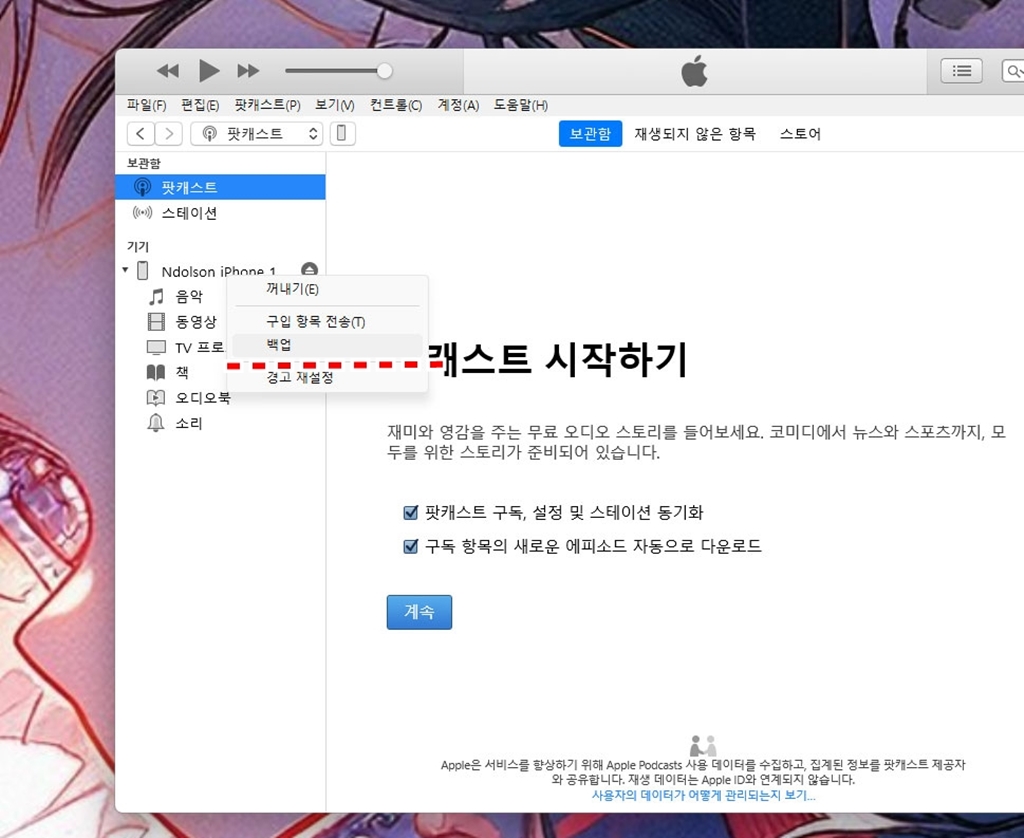
Task: Switch to the 보관함 tab
Action: click(x=590, y=134)
